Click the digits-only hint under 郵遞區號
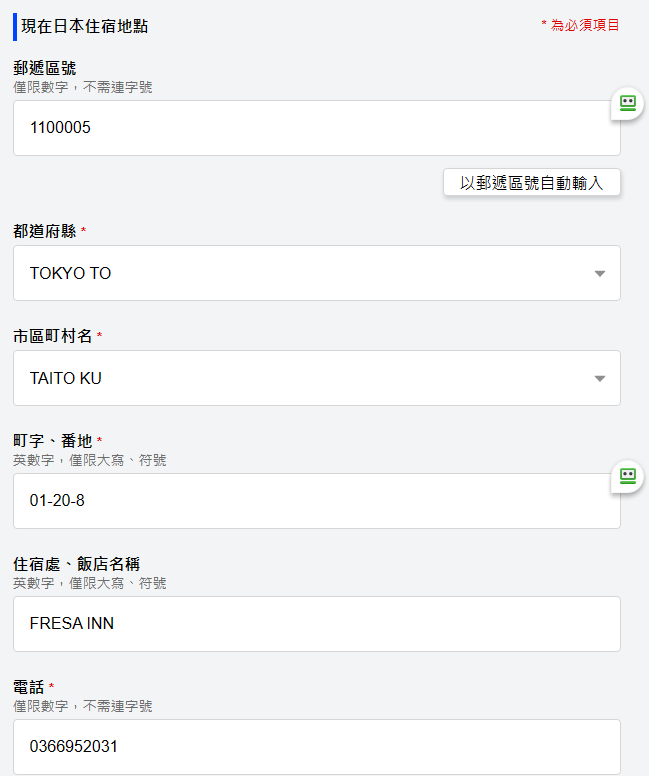Image resolution: width=649 pixels, height=776 pixels. [82, 87]
